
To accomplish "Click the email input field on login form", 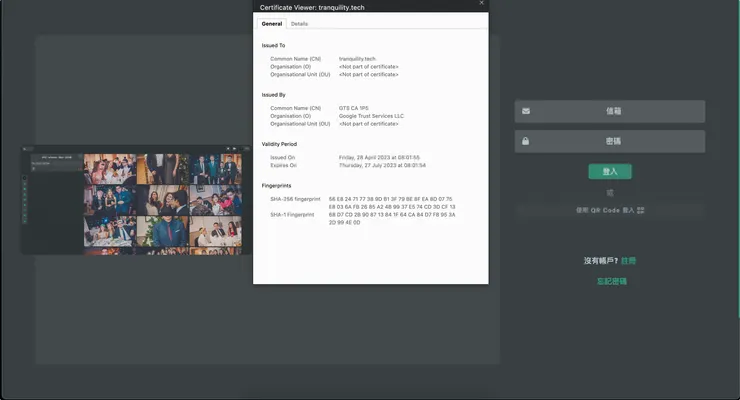I will pyautogui.click(x=610, y=111).
